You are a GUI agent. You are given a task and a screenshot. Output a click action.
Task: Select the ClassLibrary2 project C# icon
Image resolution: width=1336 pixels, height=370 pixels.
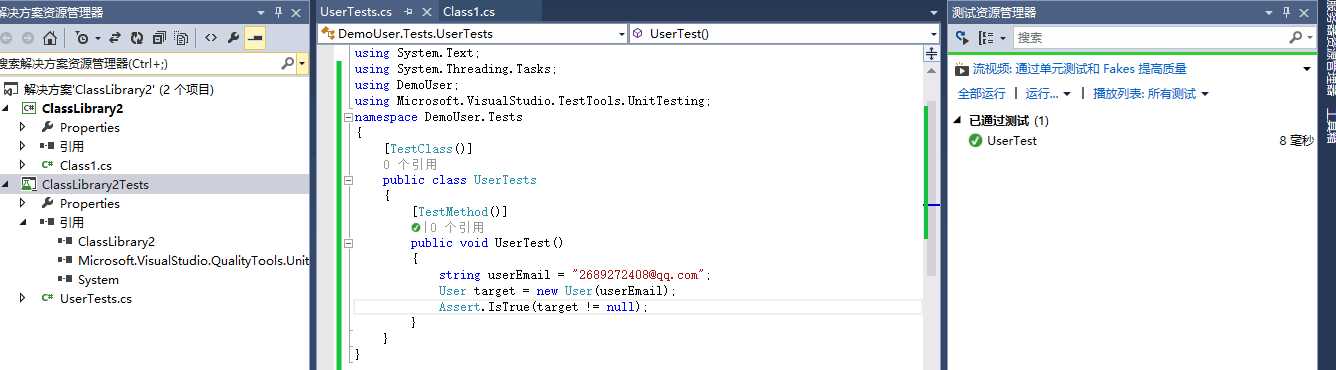click(28, 108)
